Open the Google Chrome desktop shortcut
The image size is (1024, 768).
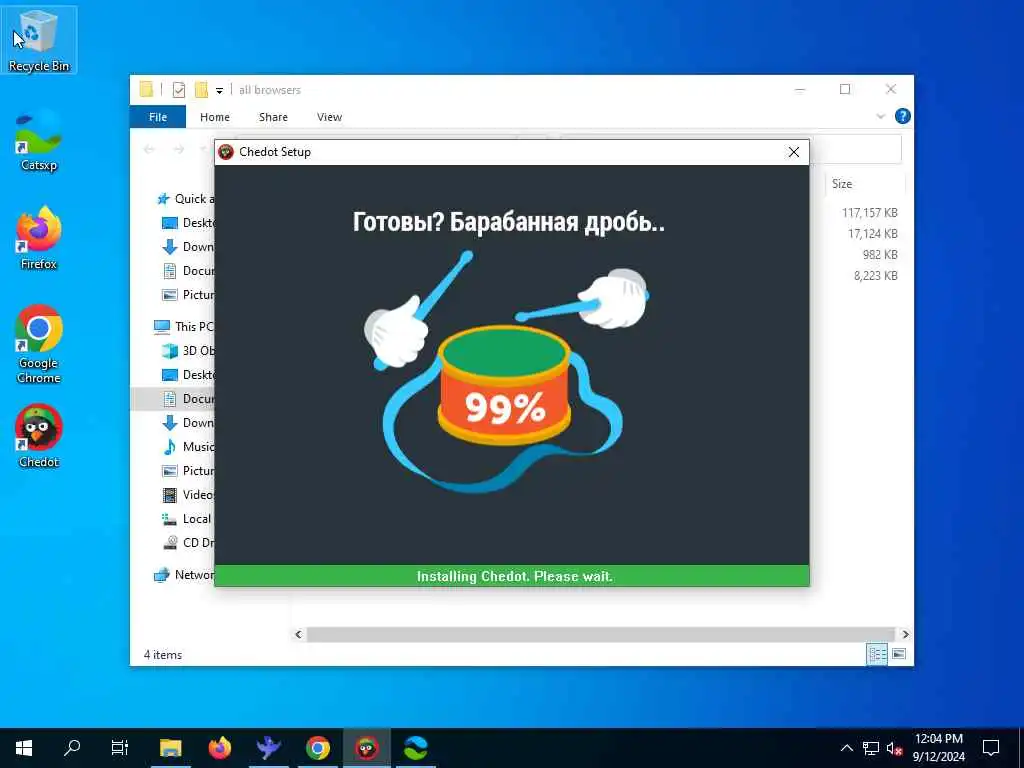coord(39,344)
